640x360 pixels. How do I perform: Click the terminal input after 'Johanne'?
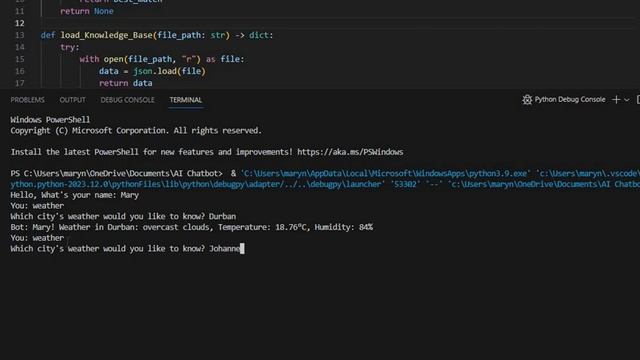tap(242, 249)
